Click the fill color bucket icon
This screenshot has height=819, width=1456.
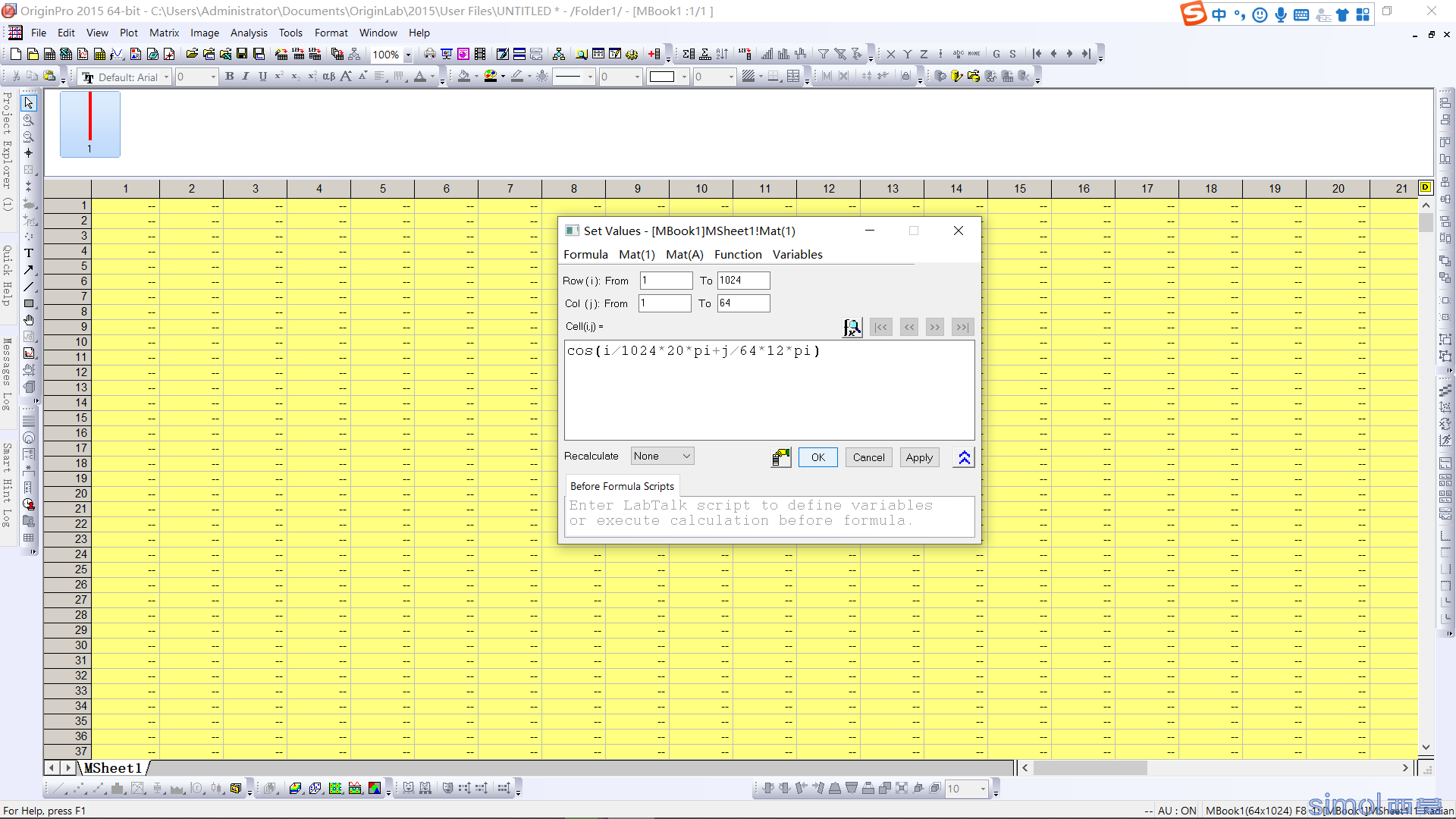(463, 77)
